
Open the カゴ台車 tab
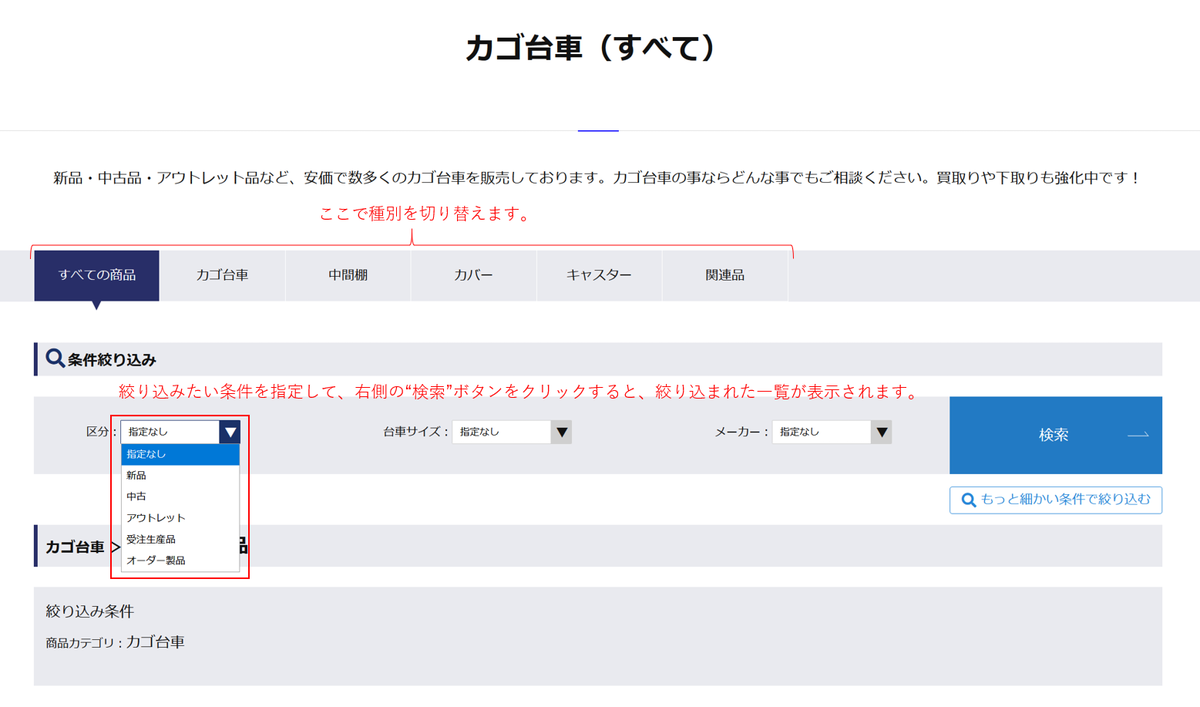click(x=222, y=275)
